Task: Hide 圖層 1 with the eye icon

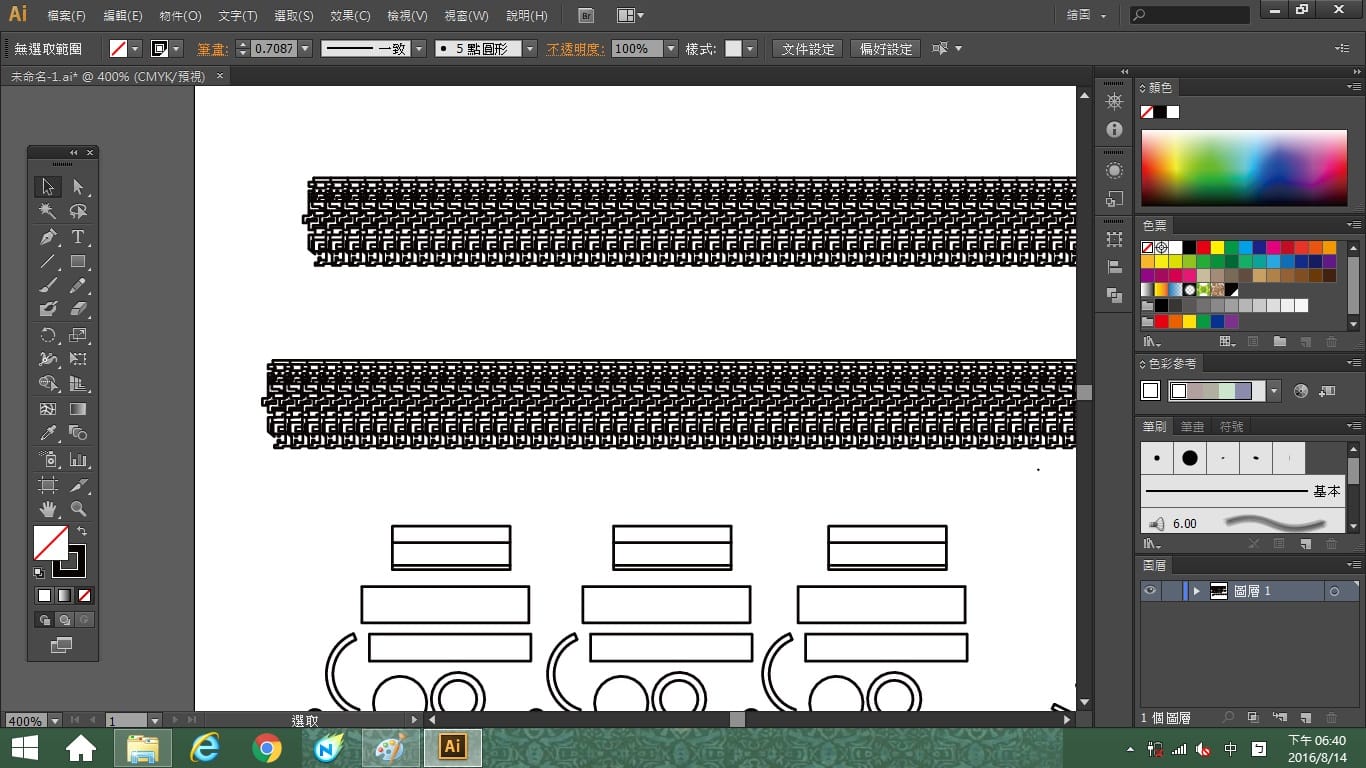Action: click(x=1150, y=591)
